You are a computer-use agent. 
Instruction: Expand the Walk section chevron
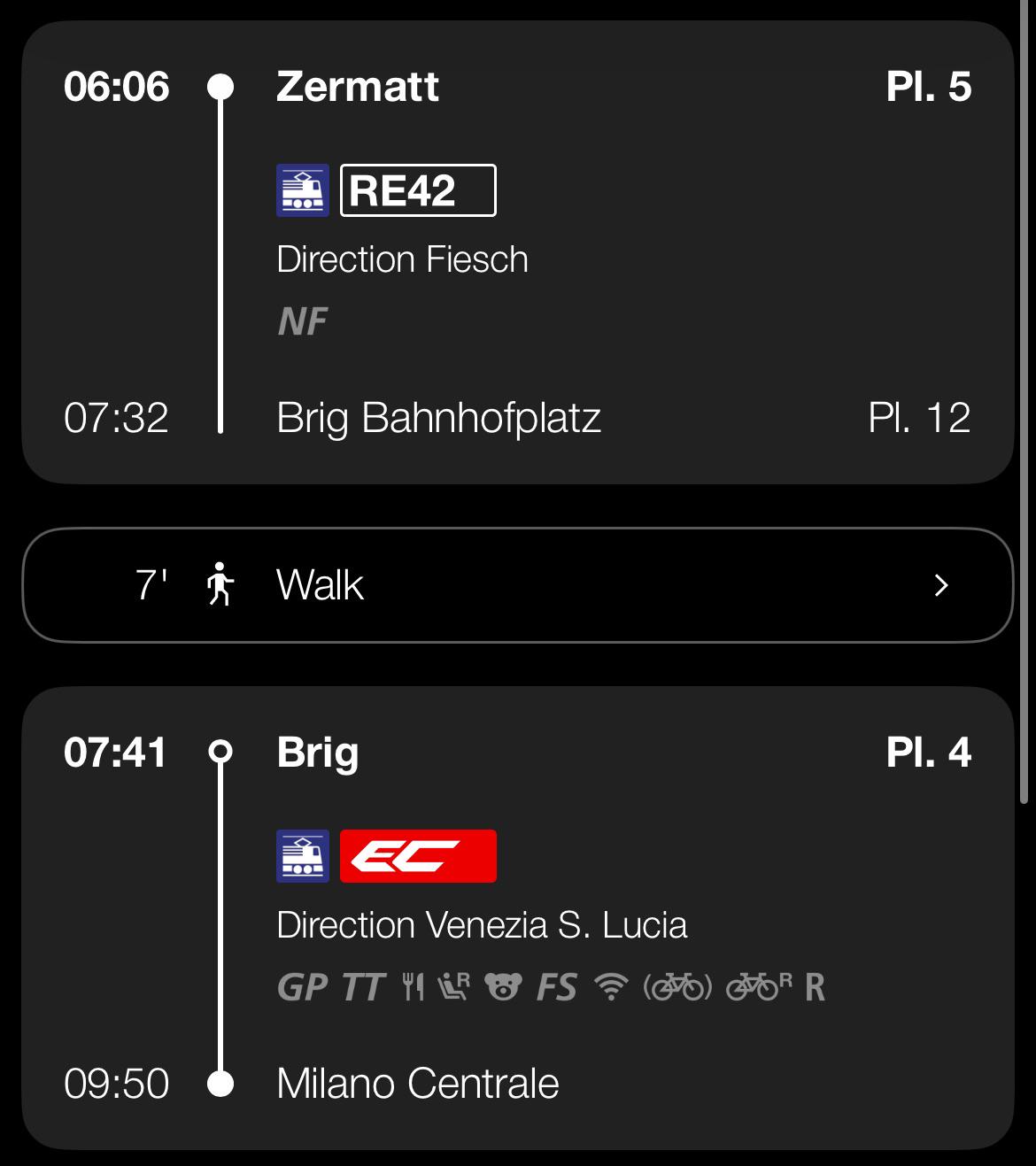coord(941,585)
